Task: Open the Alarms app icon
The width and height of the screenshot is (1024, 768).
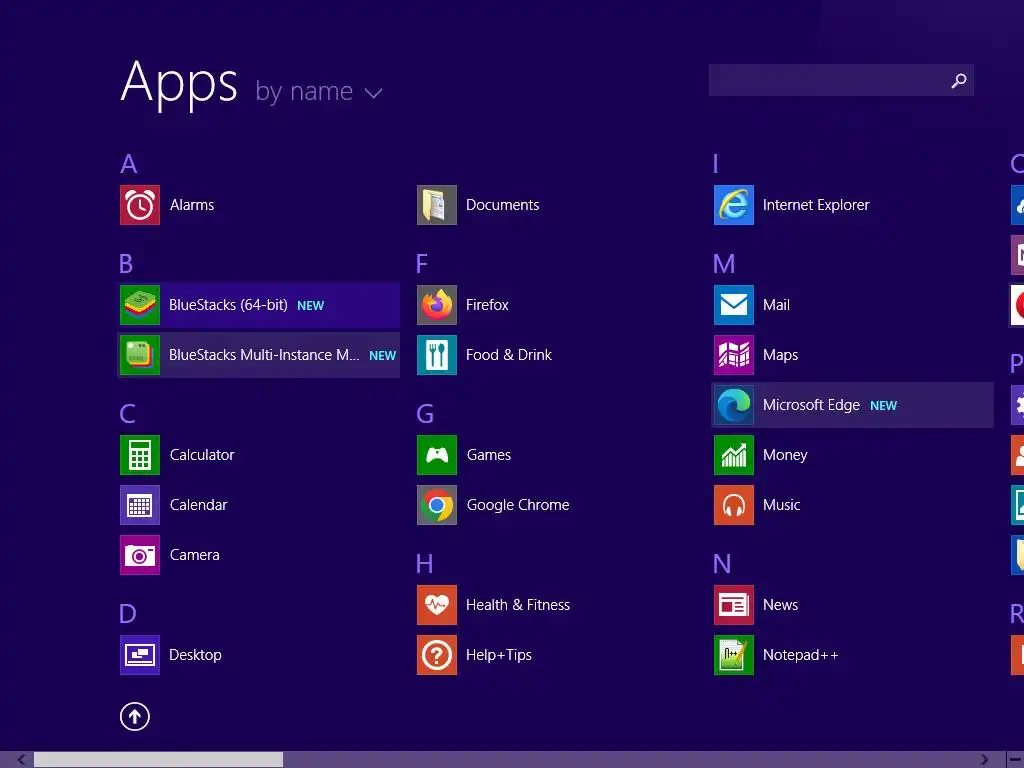Action: click(x=140, y=205)
